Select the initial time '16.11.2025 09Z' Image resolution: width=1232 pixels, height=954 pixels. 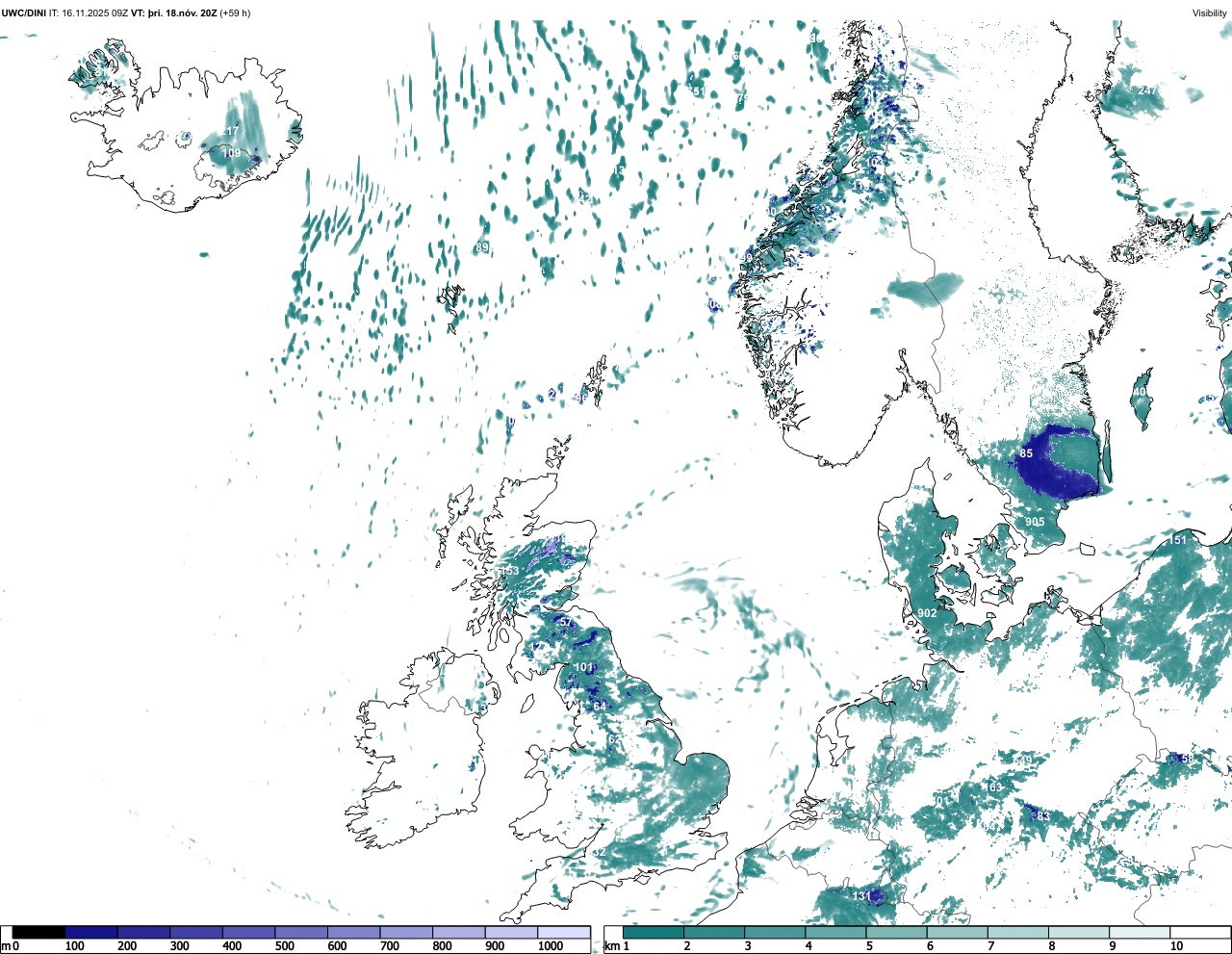95,13
